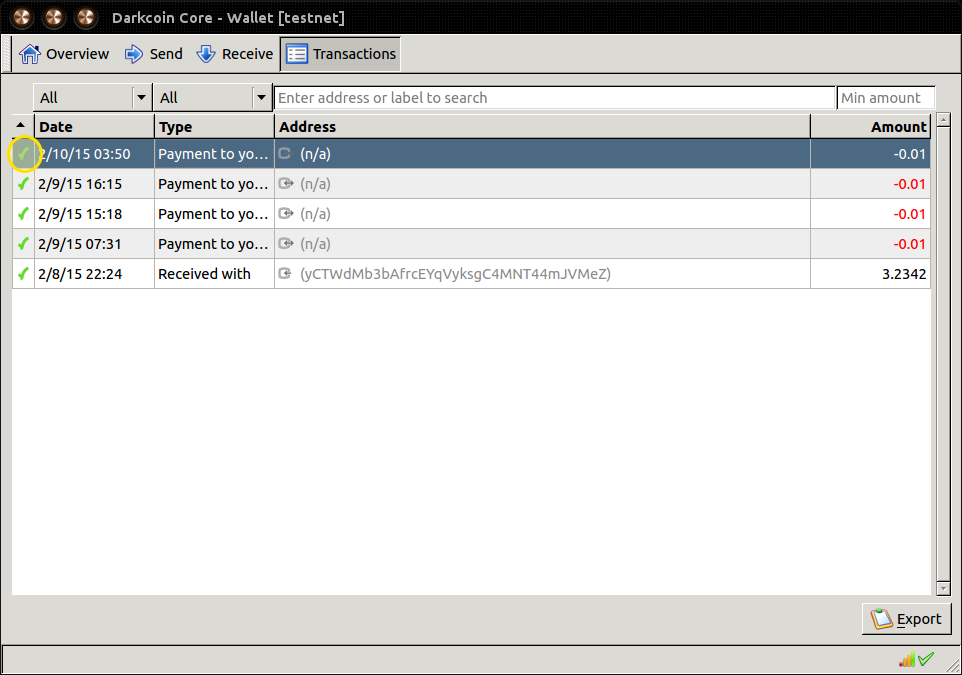The height and width of the screenshot is (675, 962).
Task: Sort transactions by Date column
Action: pyautogui.click(x=94, y=126)
